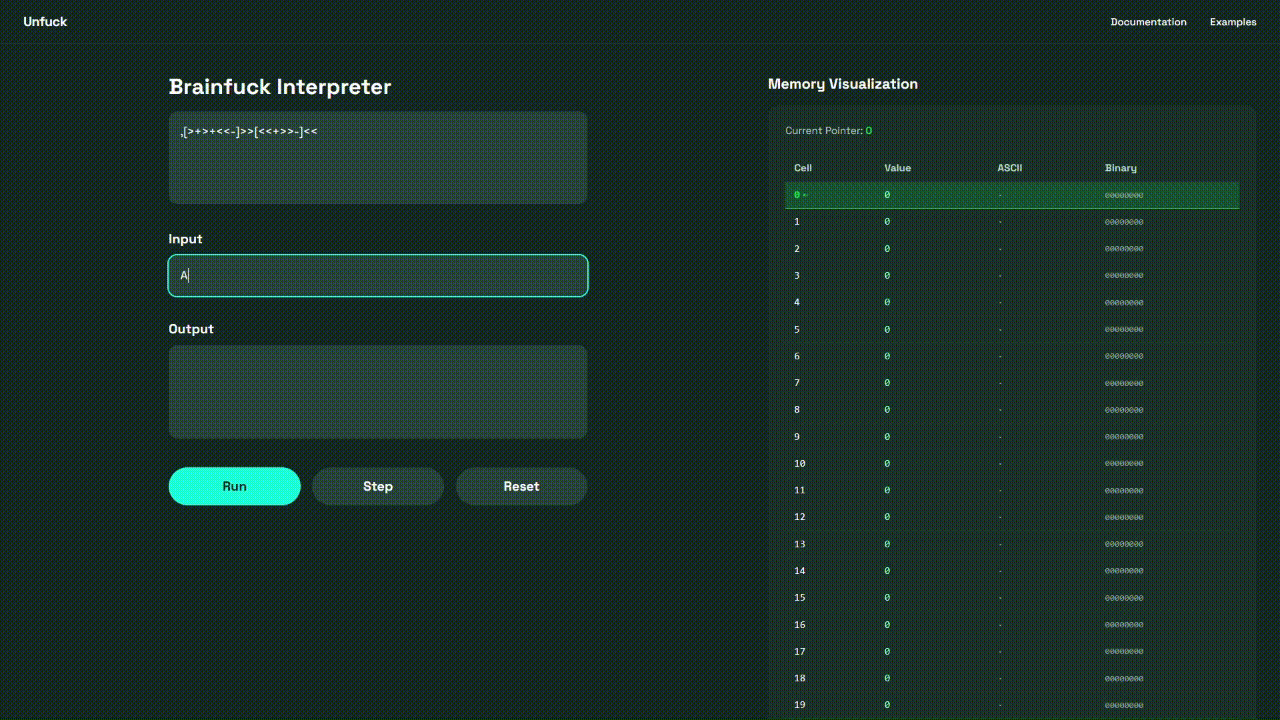This screenshot has height=720, width=1280.
Task: Click the Binary column header
Action: (x=1120, y=168)
